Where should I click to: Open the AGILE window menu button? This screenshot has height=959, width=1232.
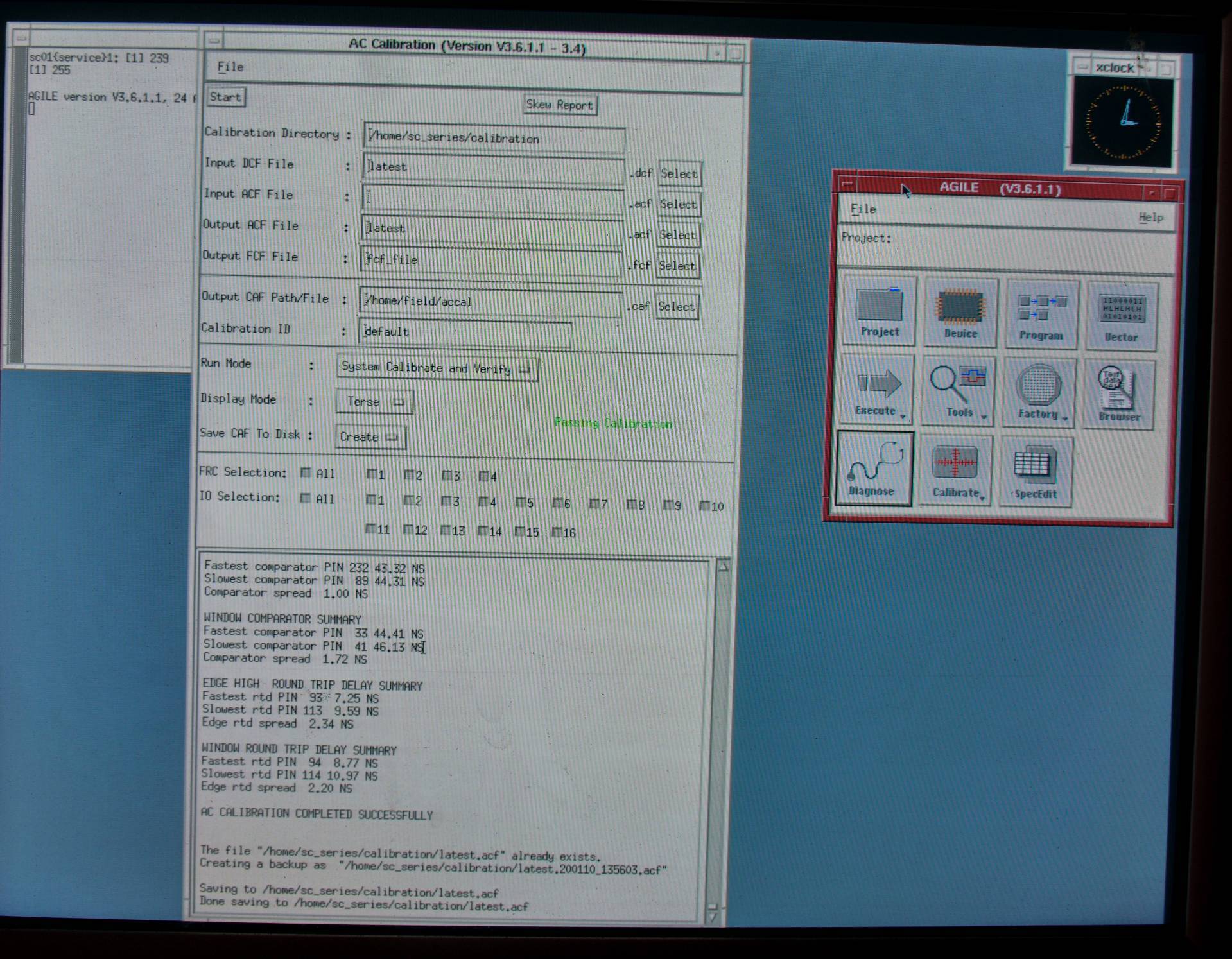coord(847,185)
